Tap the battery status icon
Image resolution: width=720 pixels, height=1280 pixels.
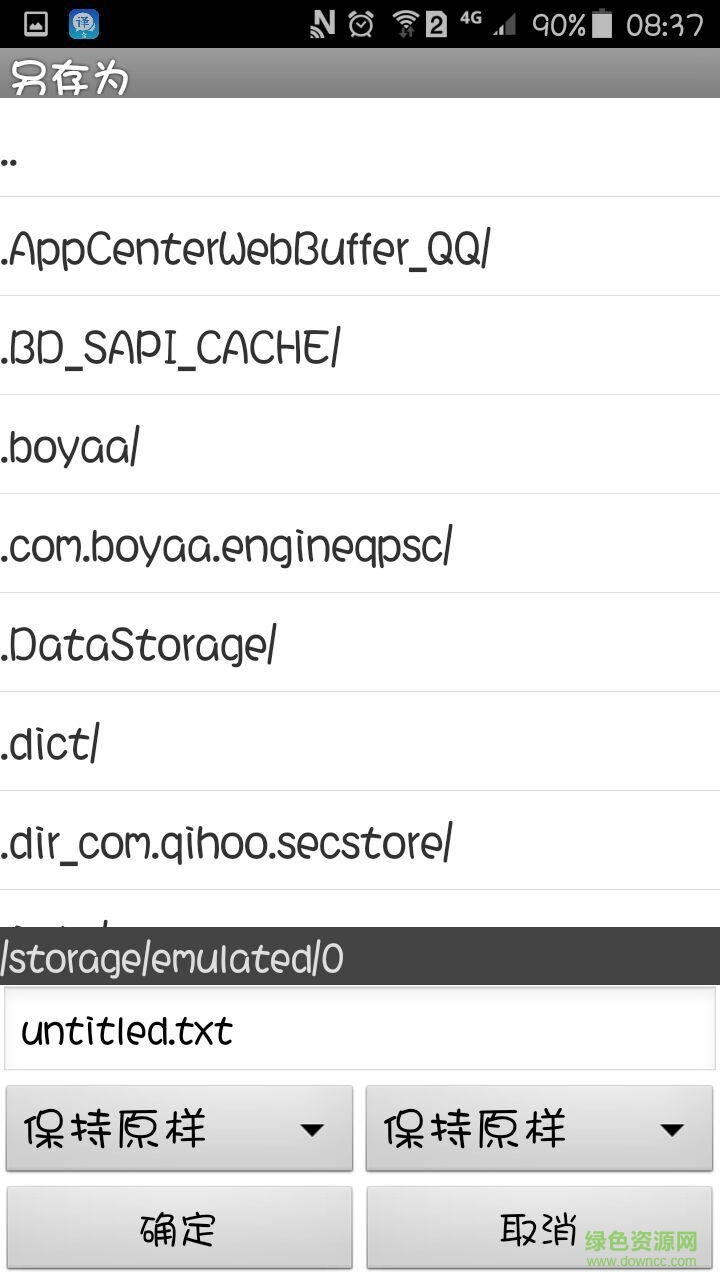point(601,24)
